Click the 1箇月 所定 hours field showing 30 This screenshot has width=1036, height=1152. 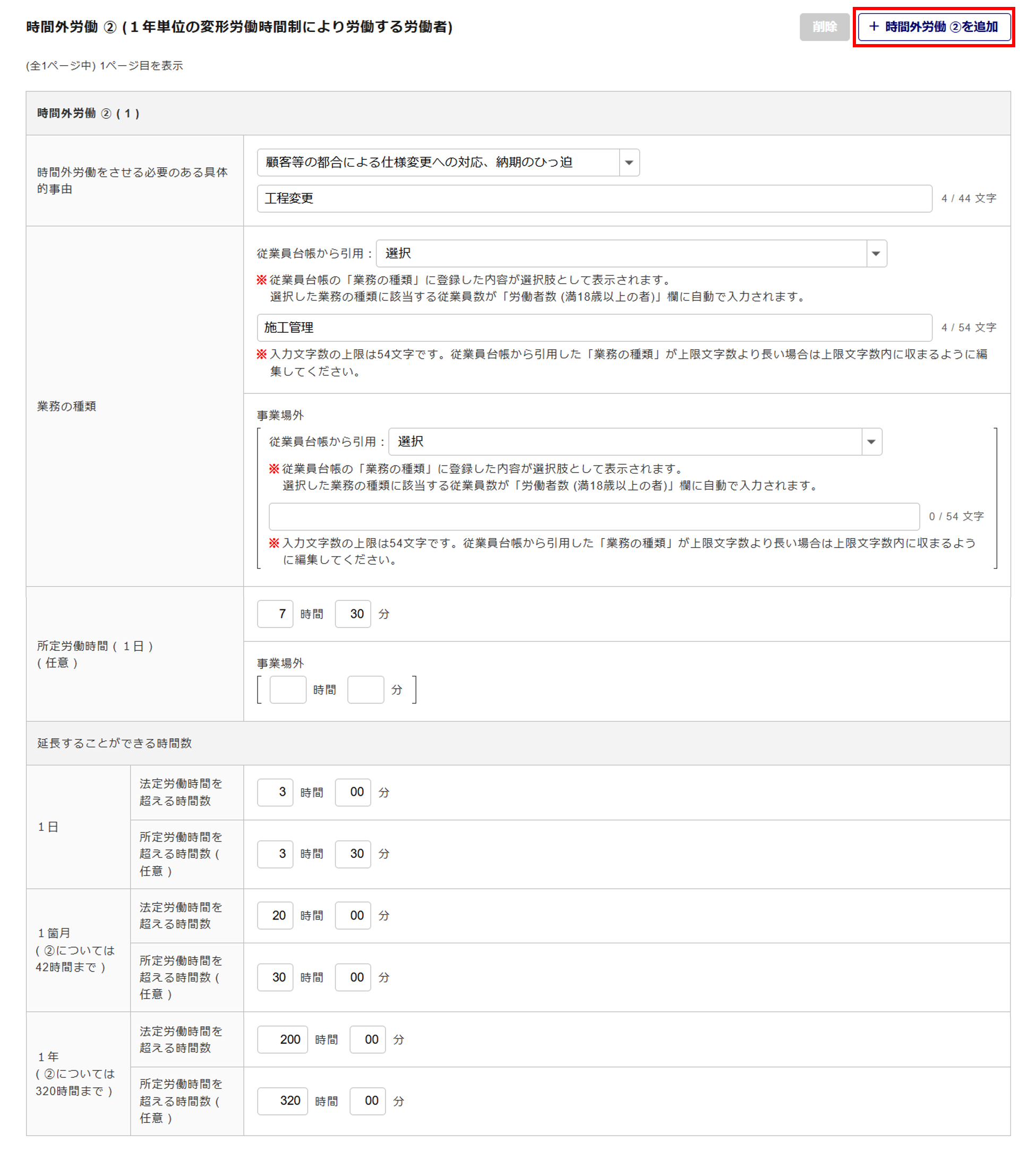tap(275, 977)
